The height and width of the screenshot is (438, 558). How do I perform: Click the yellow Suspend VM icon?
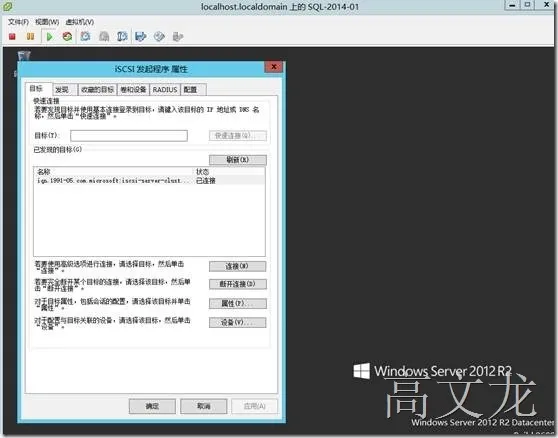31,36
